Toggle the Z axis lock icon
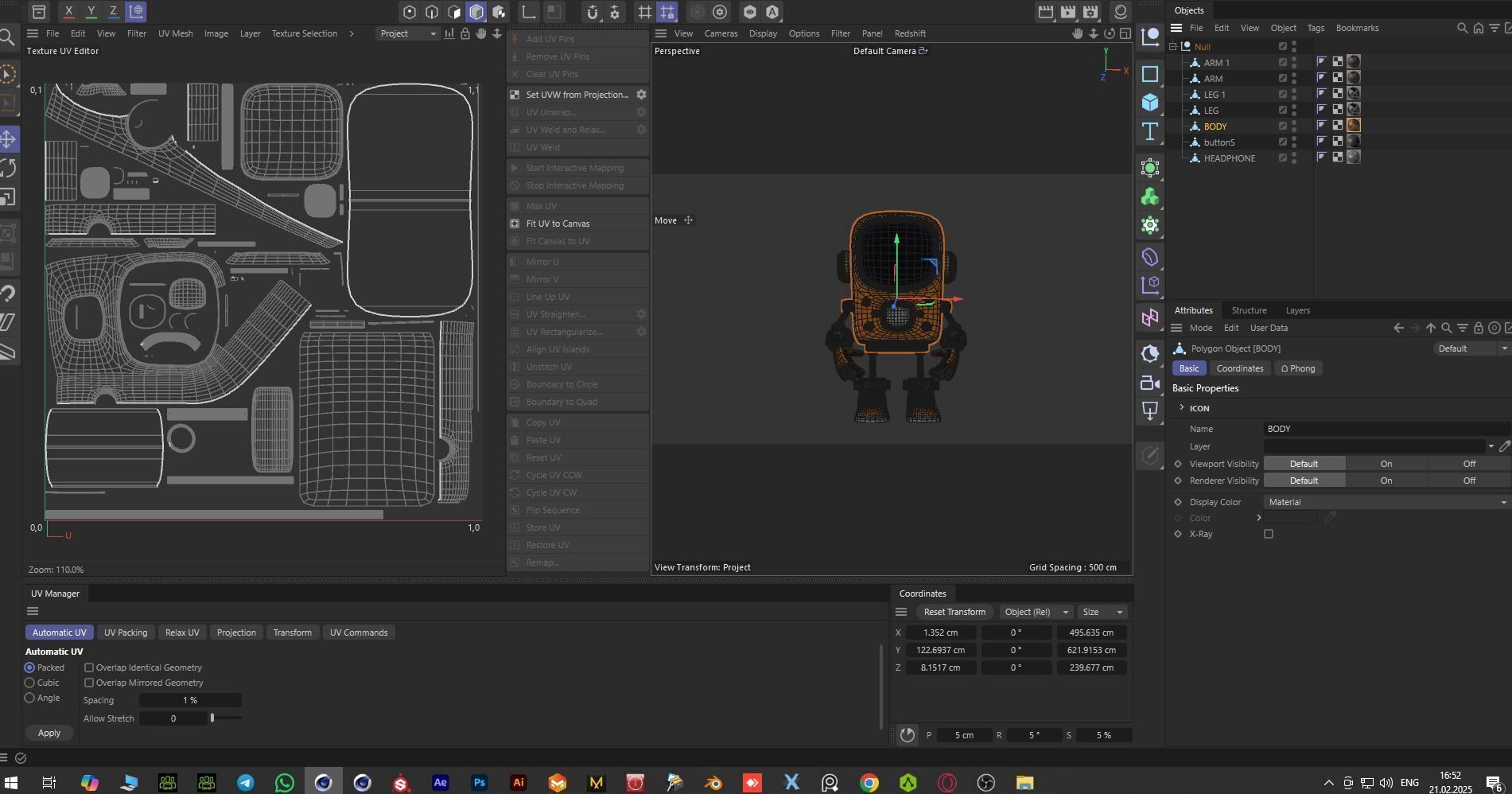The height and width of the screenshot is (794, 1512). pyautogui.click(x=114, y=11)
